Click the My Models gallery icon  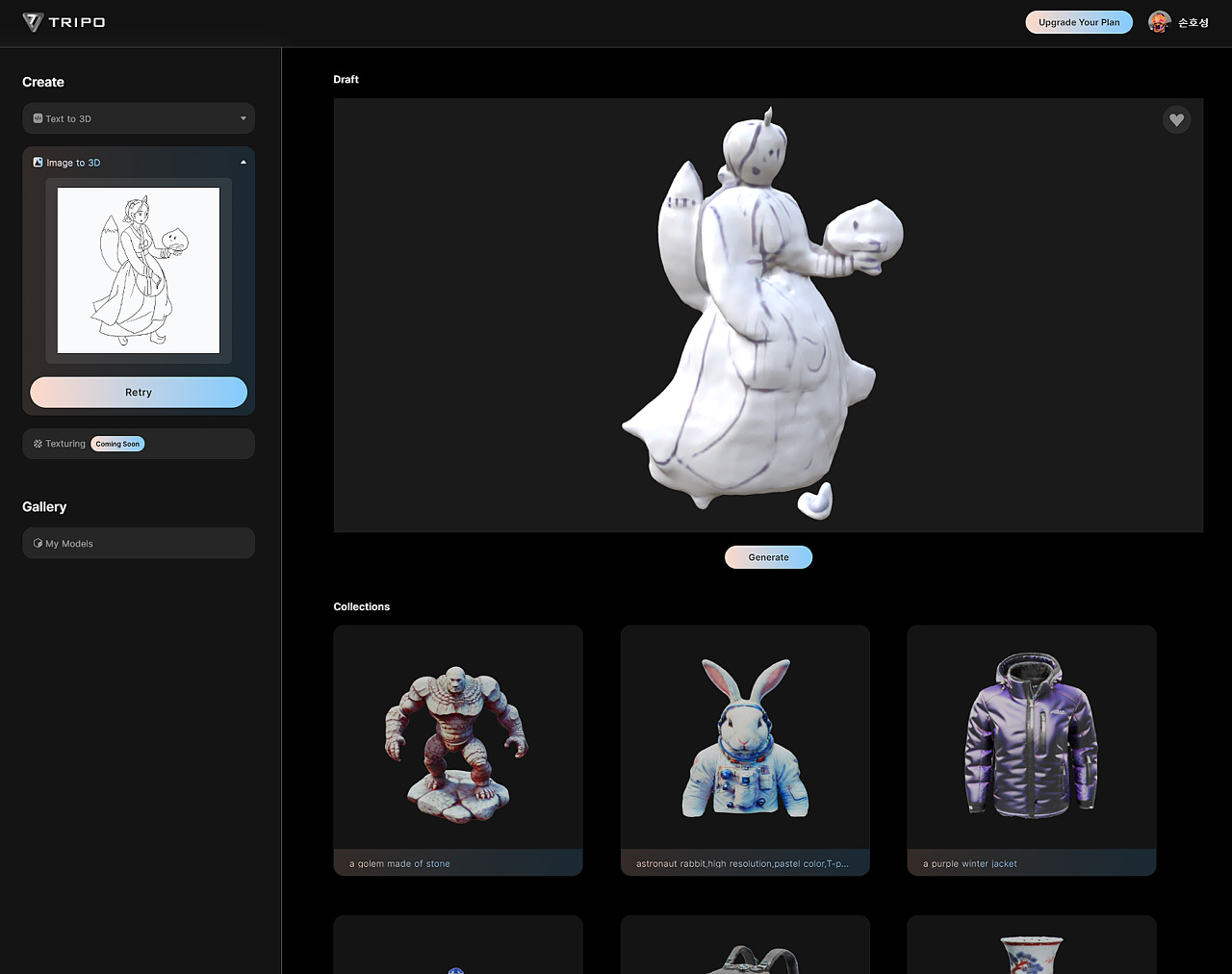coord(38,544)
